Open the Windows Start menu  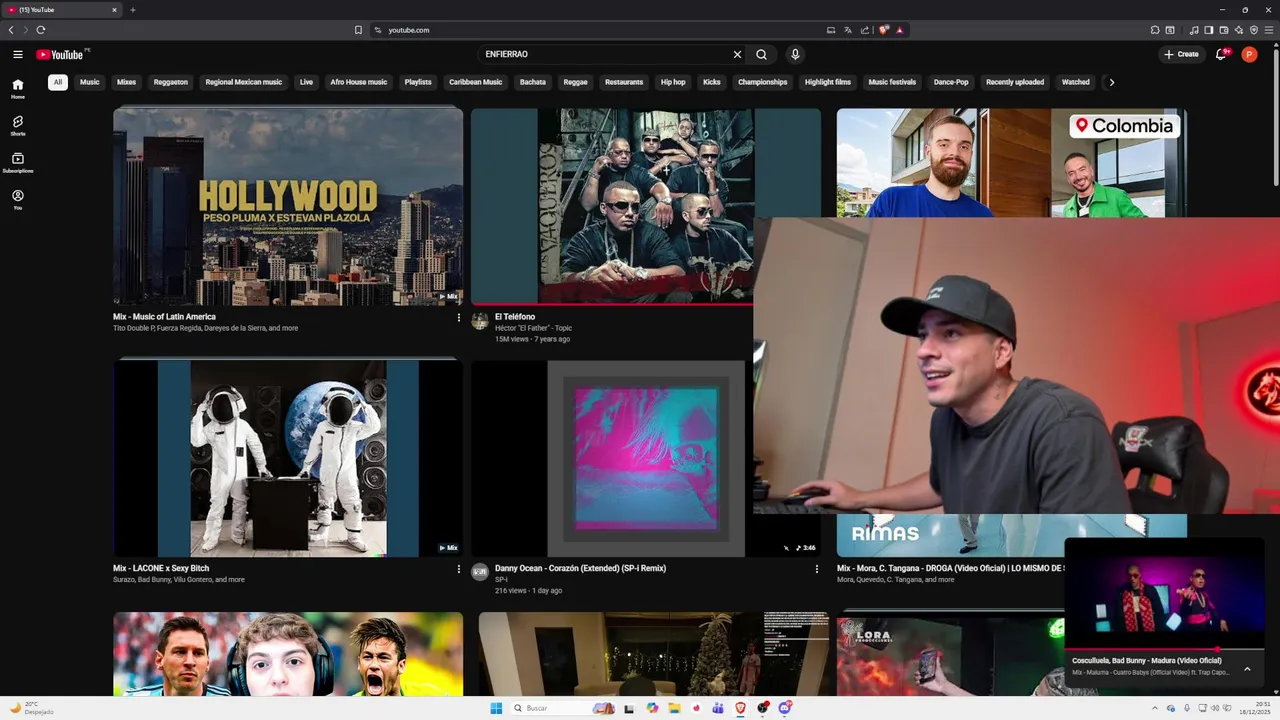coord(496,708)
